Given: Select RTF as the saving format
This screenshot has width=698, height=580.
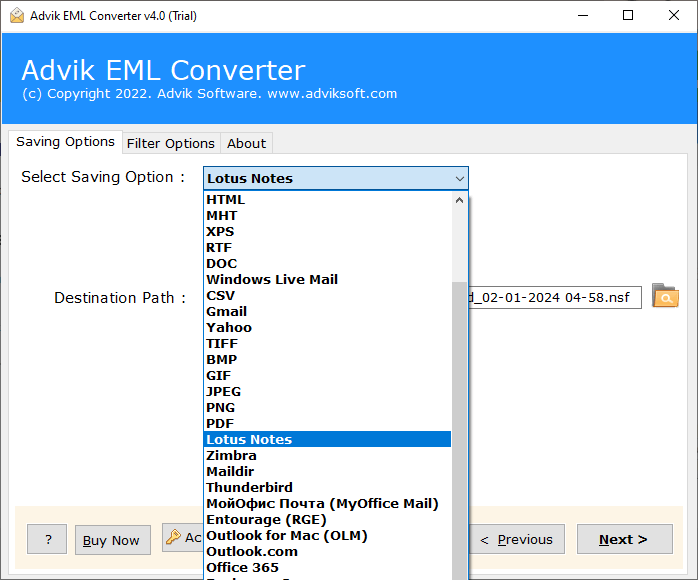Looking at the screenshot, I should coord(327,247).
